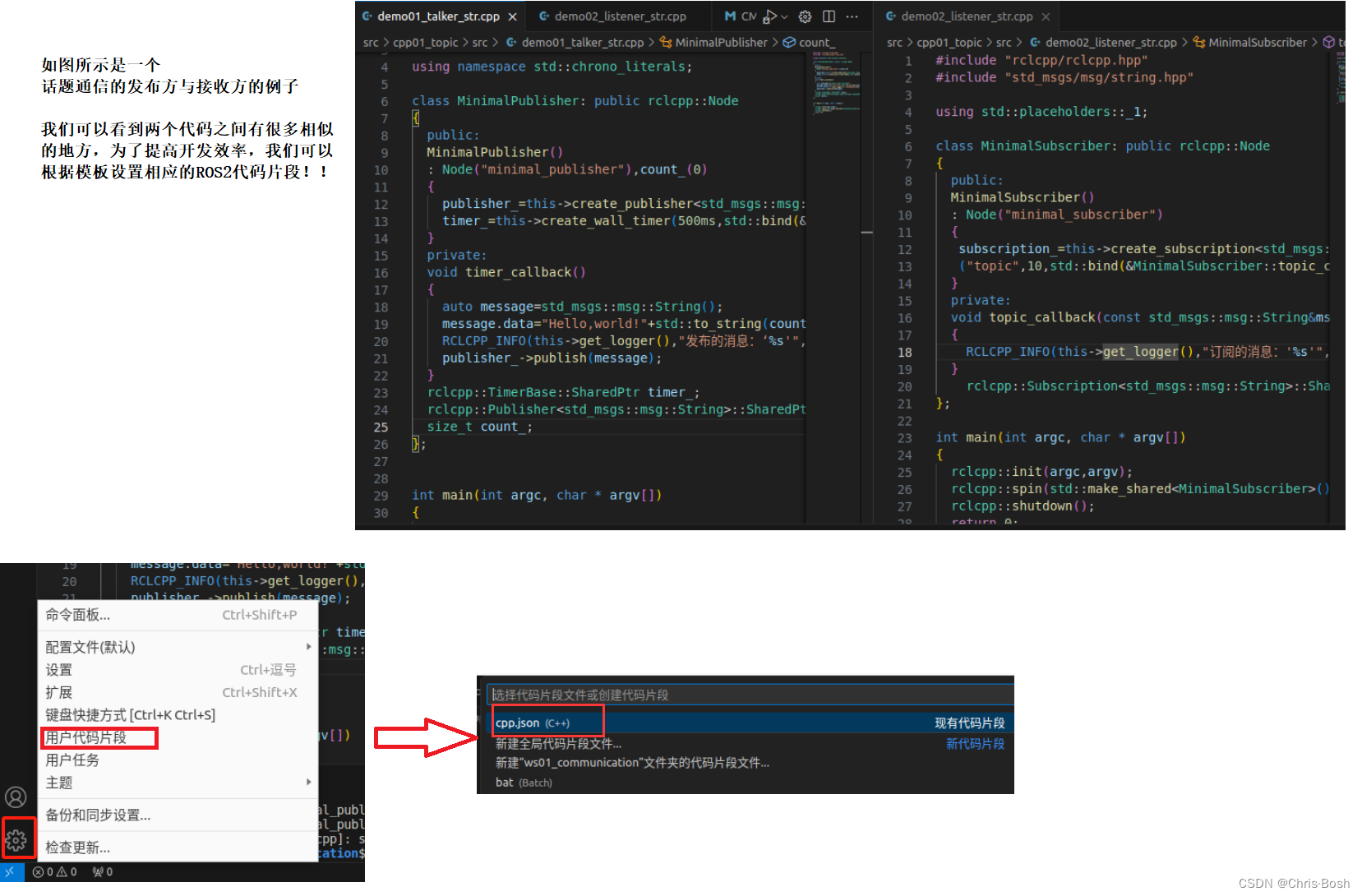Viewport: 1362px width, 896px height.
Task: Click the remote window icon in status bar
Action: 9,872
